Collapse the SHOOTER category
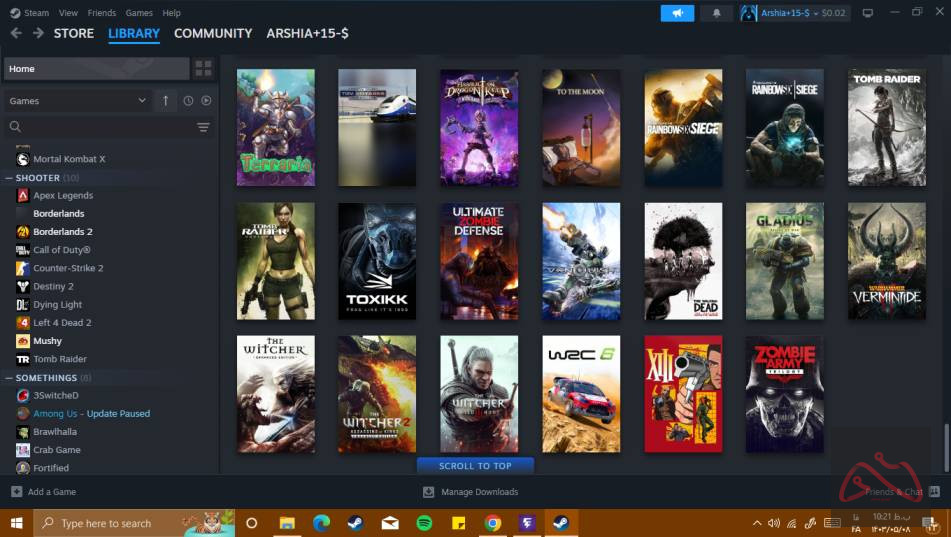 click(x=9, y=178)
